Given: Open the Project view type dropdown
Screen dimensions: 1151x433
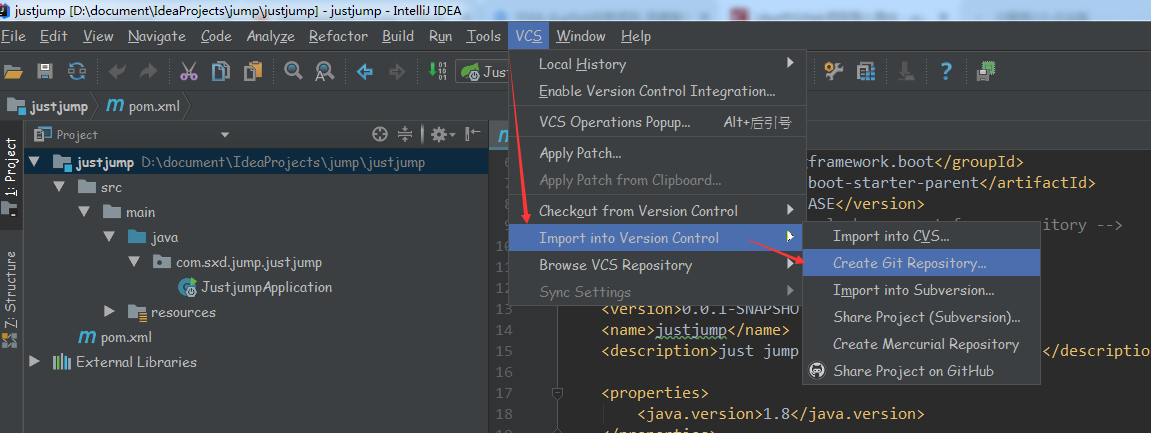Looking at the screenshot, I should pos(225,135).
